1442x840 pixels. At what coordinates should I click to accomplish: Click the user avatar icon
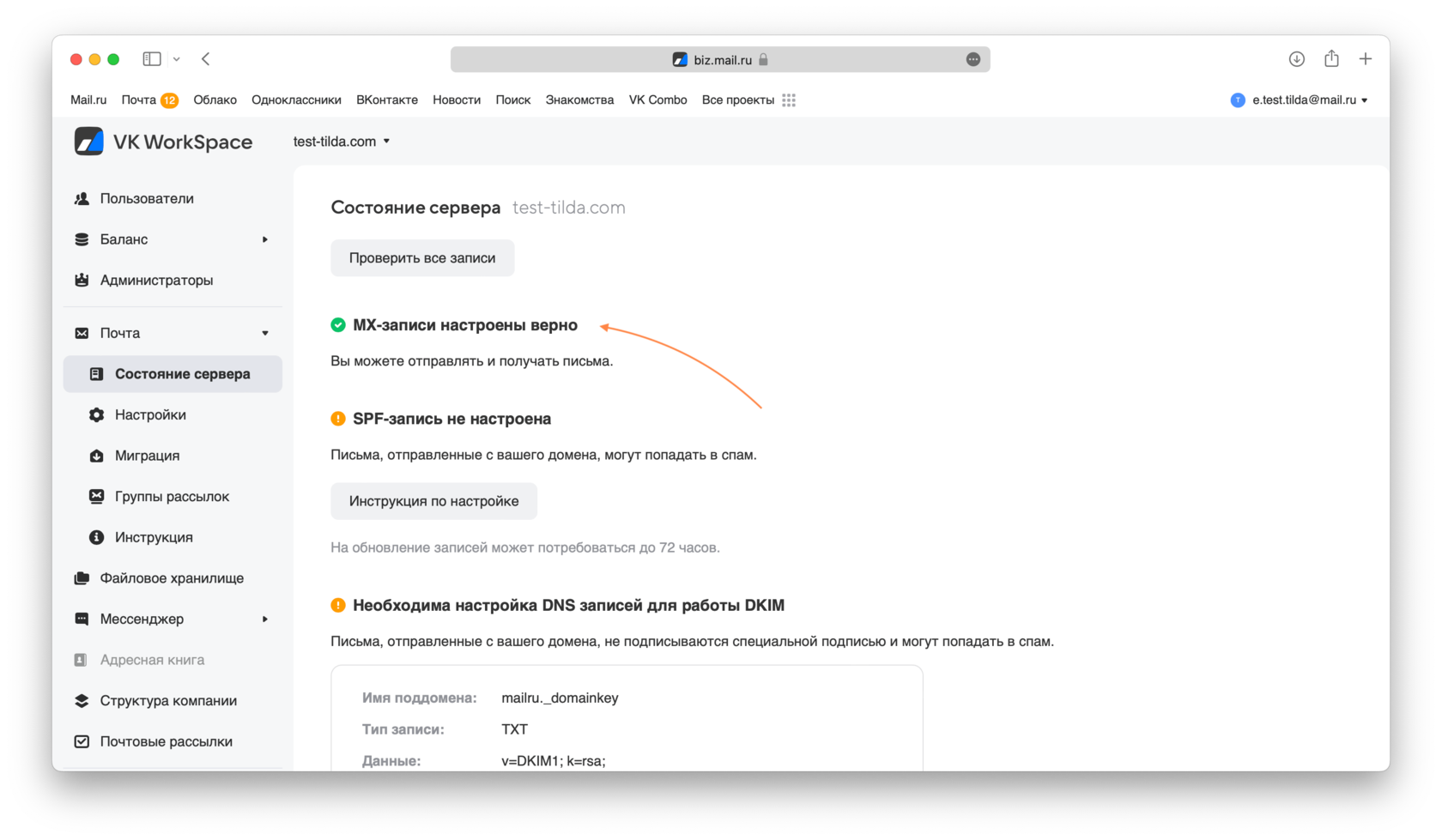[1238, 100]
